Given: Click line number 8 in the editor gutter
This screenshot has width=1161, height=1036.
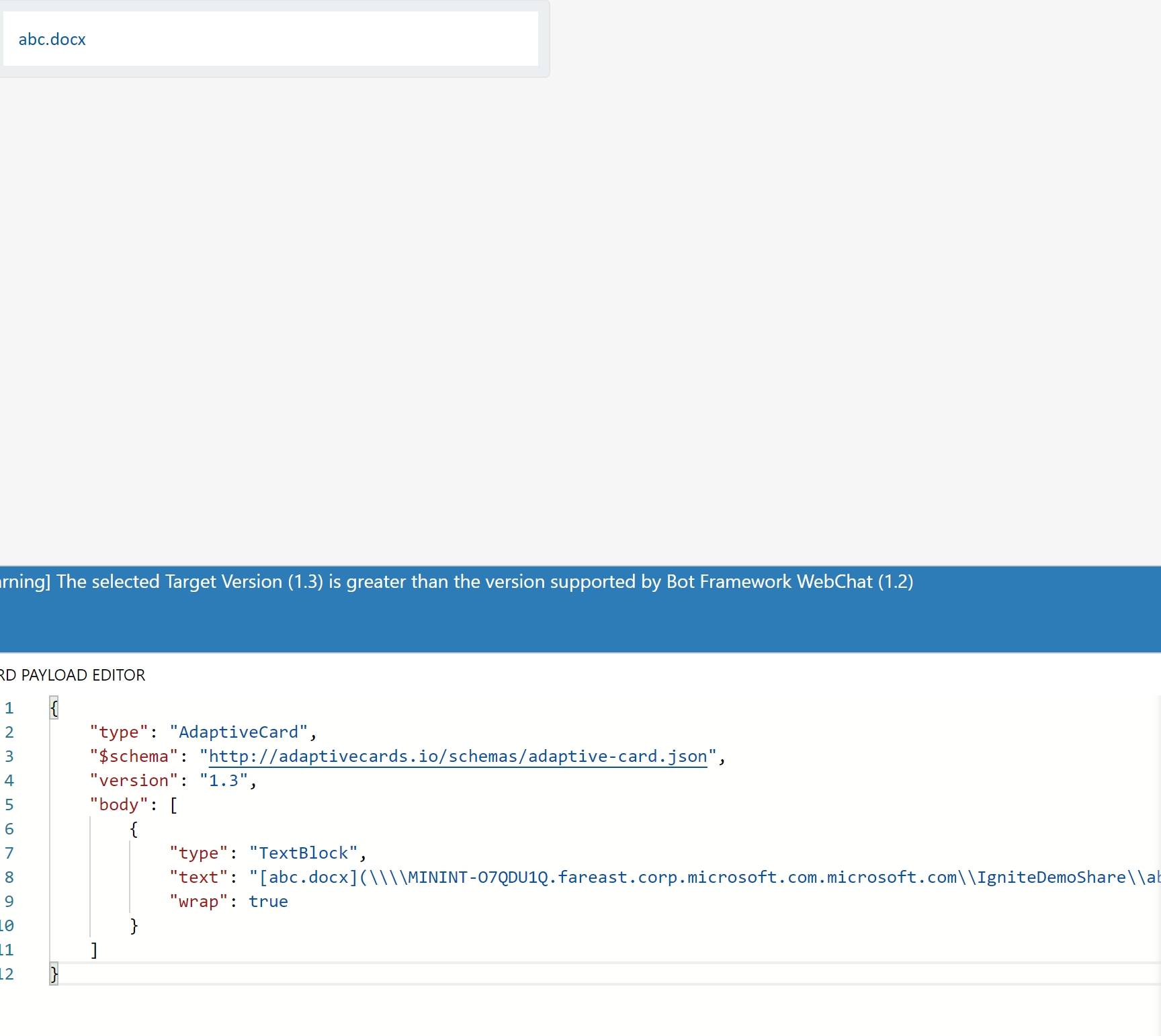Looking at the screenshot, I should [x=9, y=877].
